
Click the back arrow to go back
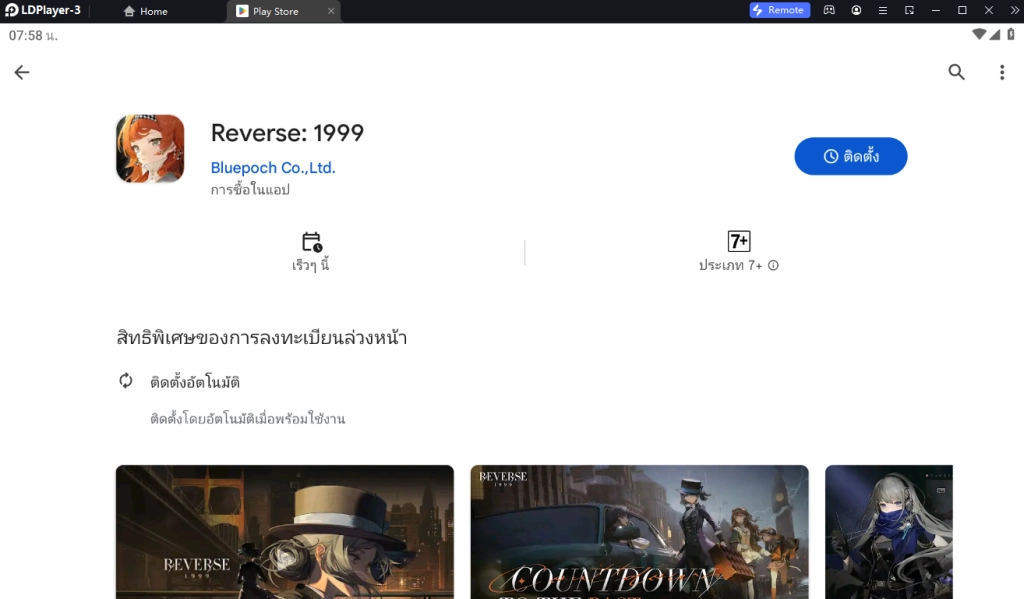pyautogui.click(x=22, y=72)
